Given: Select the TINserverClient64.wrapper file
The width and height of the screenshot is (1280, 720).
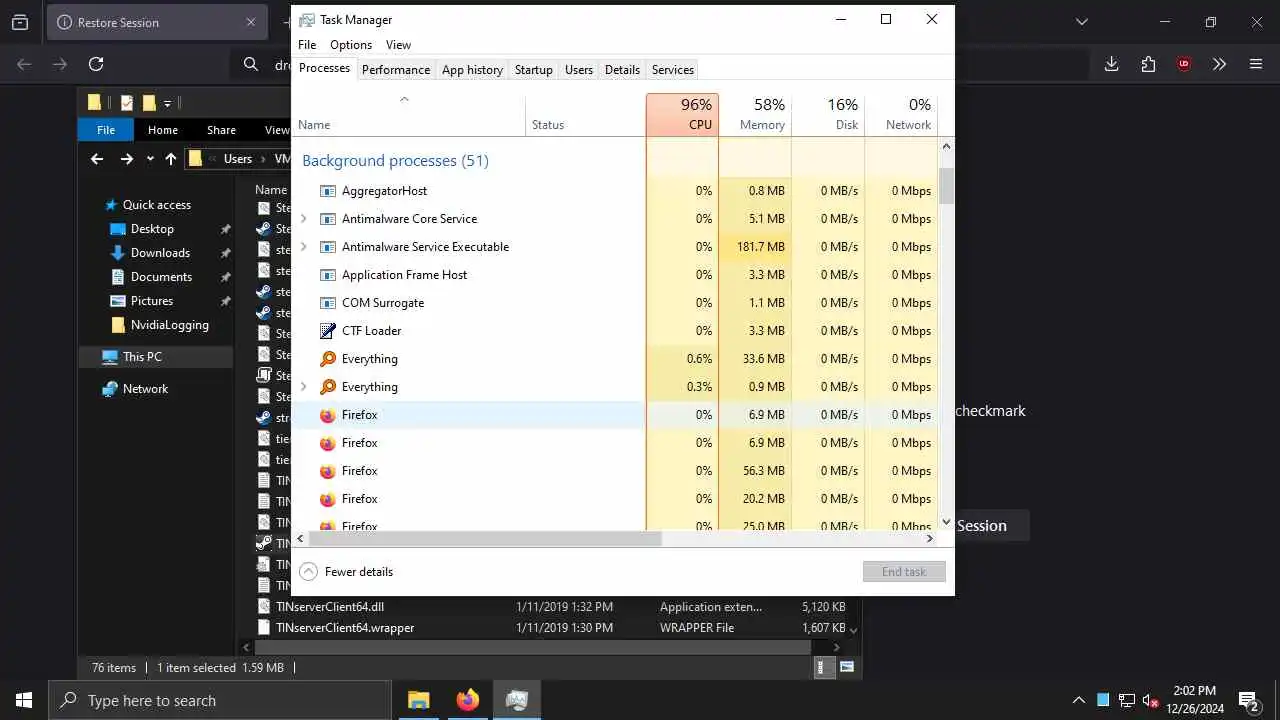Looking at the screenshot, I should click(x=345, y=628).
